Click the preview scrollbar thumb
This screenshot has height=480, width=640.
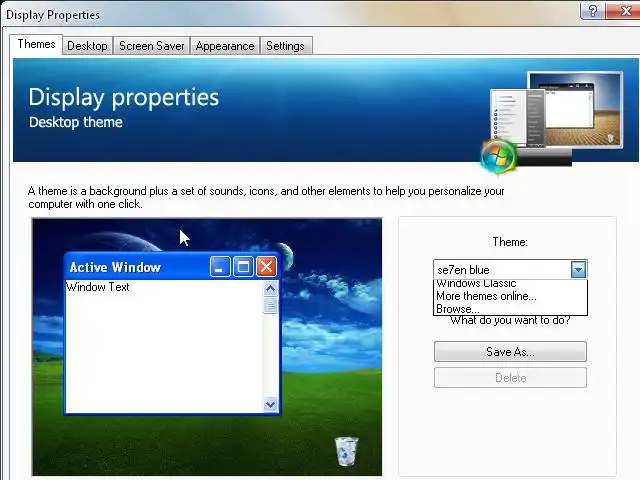click(x=270, y=306)
